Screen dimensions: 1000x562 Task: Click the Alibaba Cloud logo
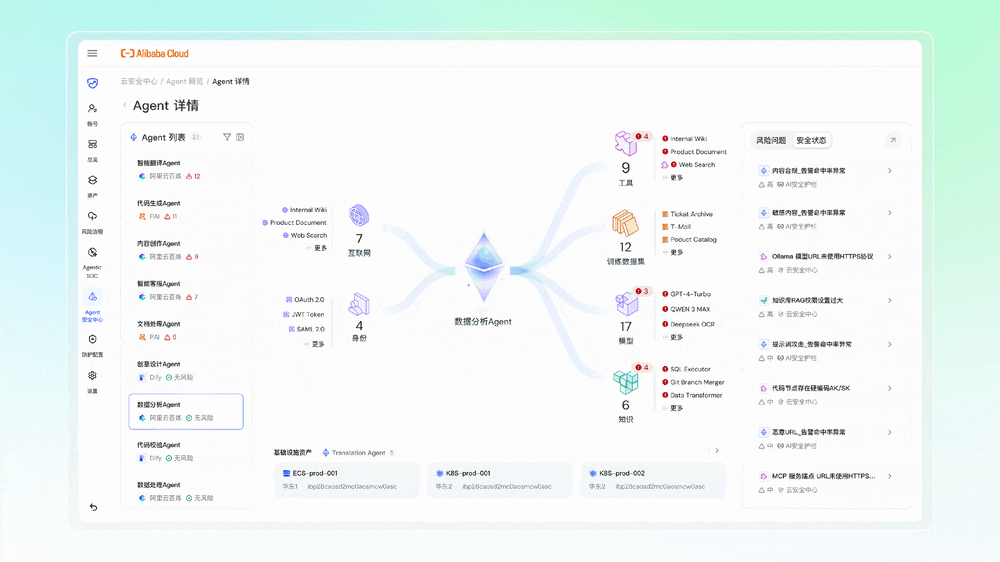155,54
